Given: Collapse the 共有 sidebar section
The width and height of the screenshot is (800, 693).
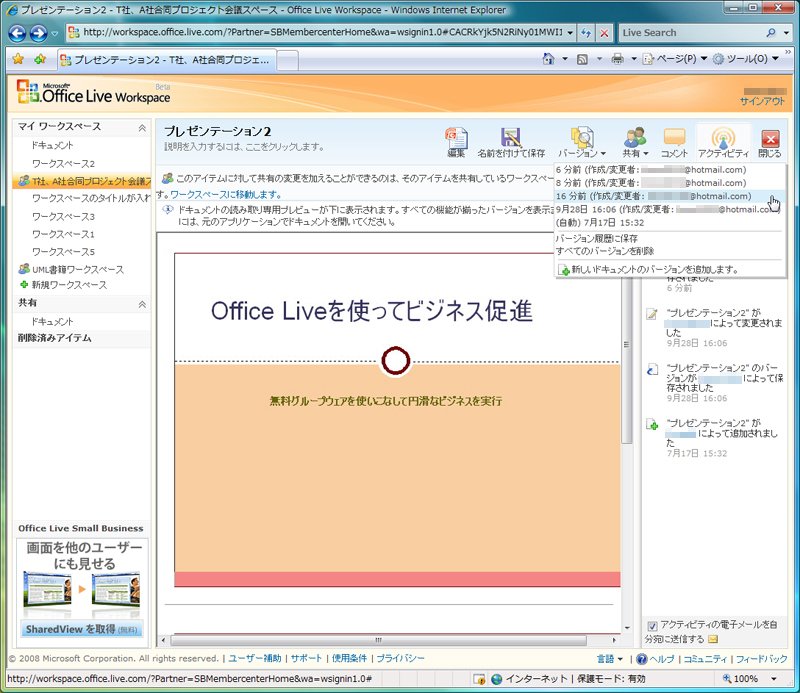Looking at the screenshot, I should (142, 304).
